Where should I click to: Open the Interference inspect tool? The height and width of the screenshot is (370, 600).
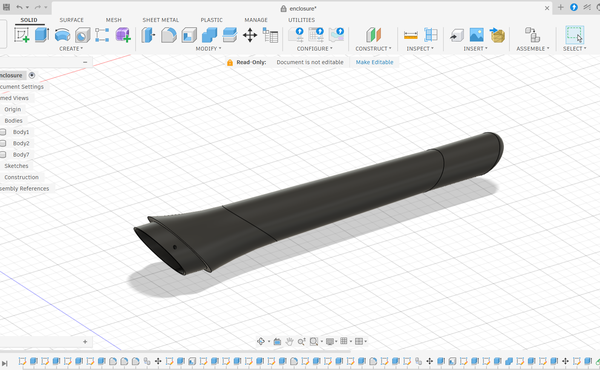(431, 35)
